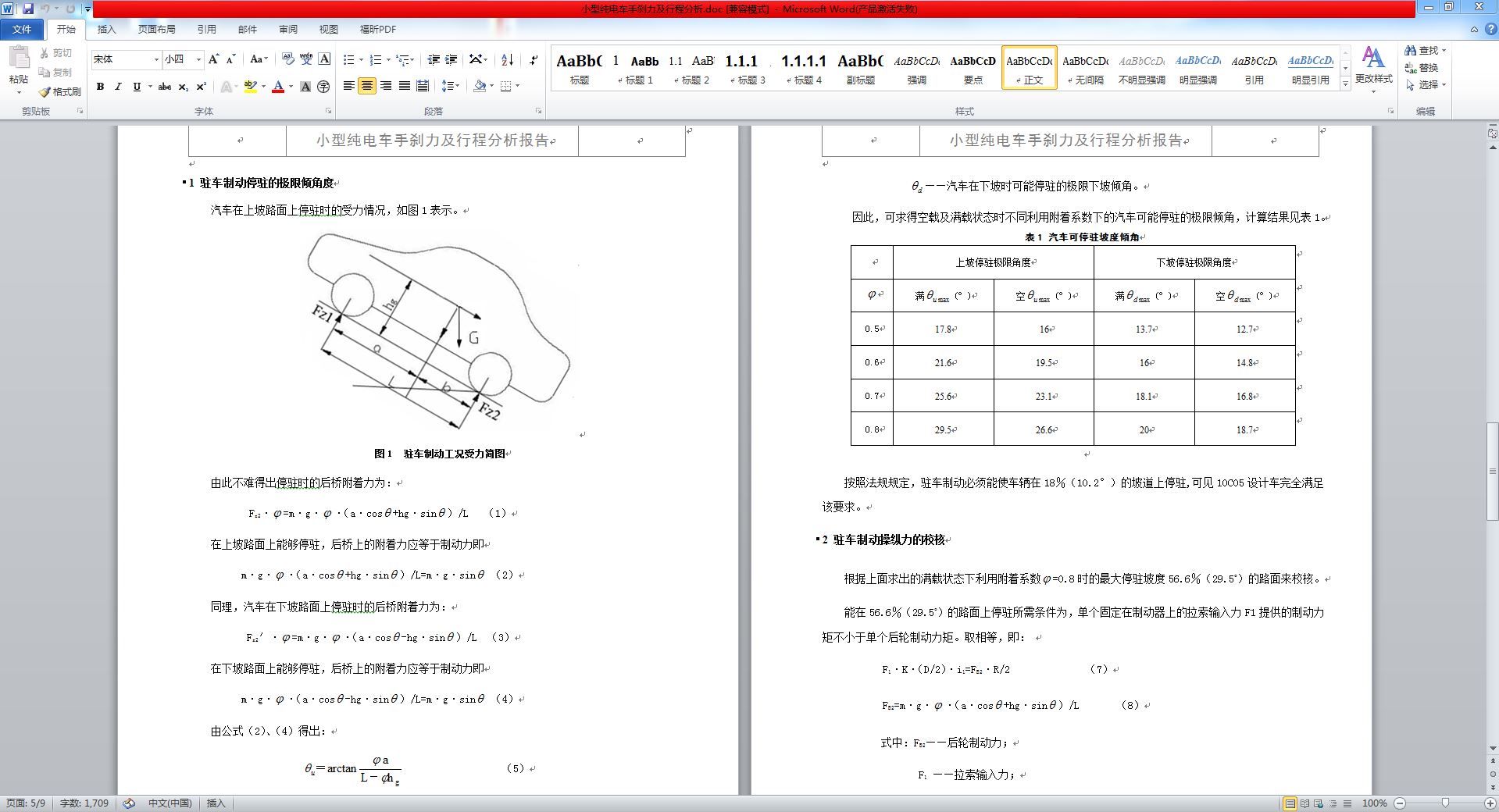Toggle show paragraph marks
This screenshot has width=1499, height=812.
tap(533, 59)
